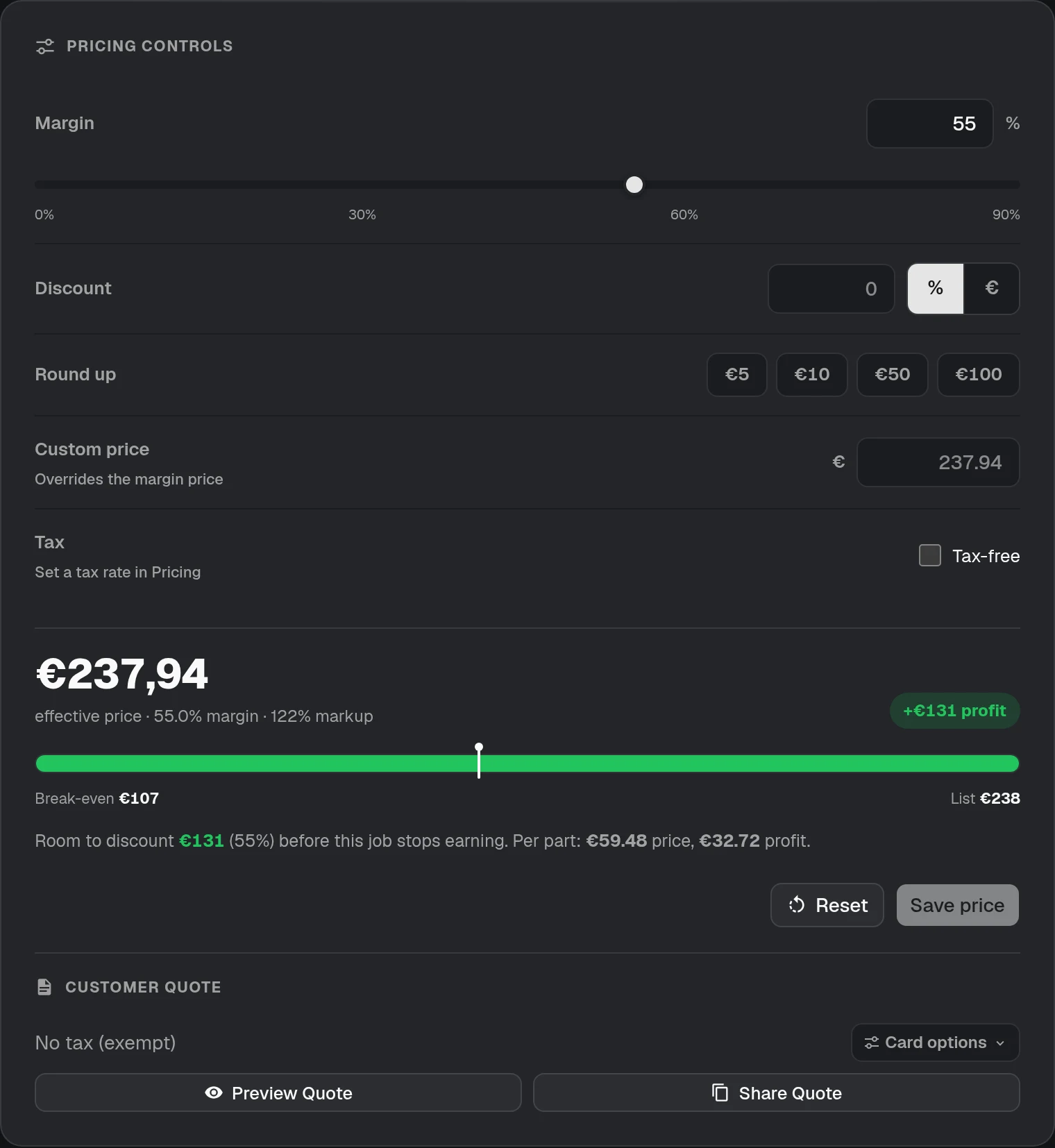Viewport: 1055px width, 1148px height.
Task: Choose the €100 round up option
Action: (x=979, y=375)
